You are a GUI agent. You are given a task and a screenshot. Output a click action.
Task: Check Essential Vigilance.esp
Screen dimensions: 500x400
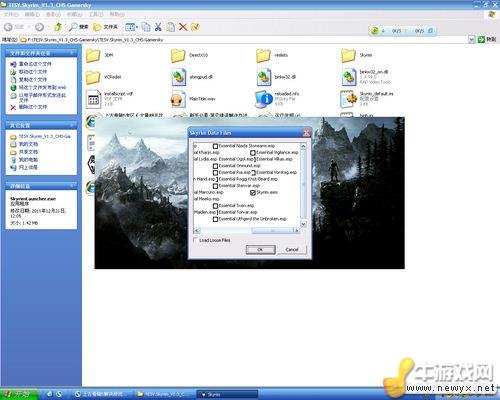coord(253,153)
